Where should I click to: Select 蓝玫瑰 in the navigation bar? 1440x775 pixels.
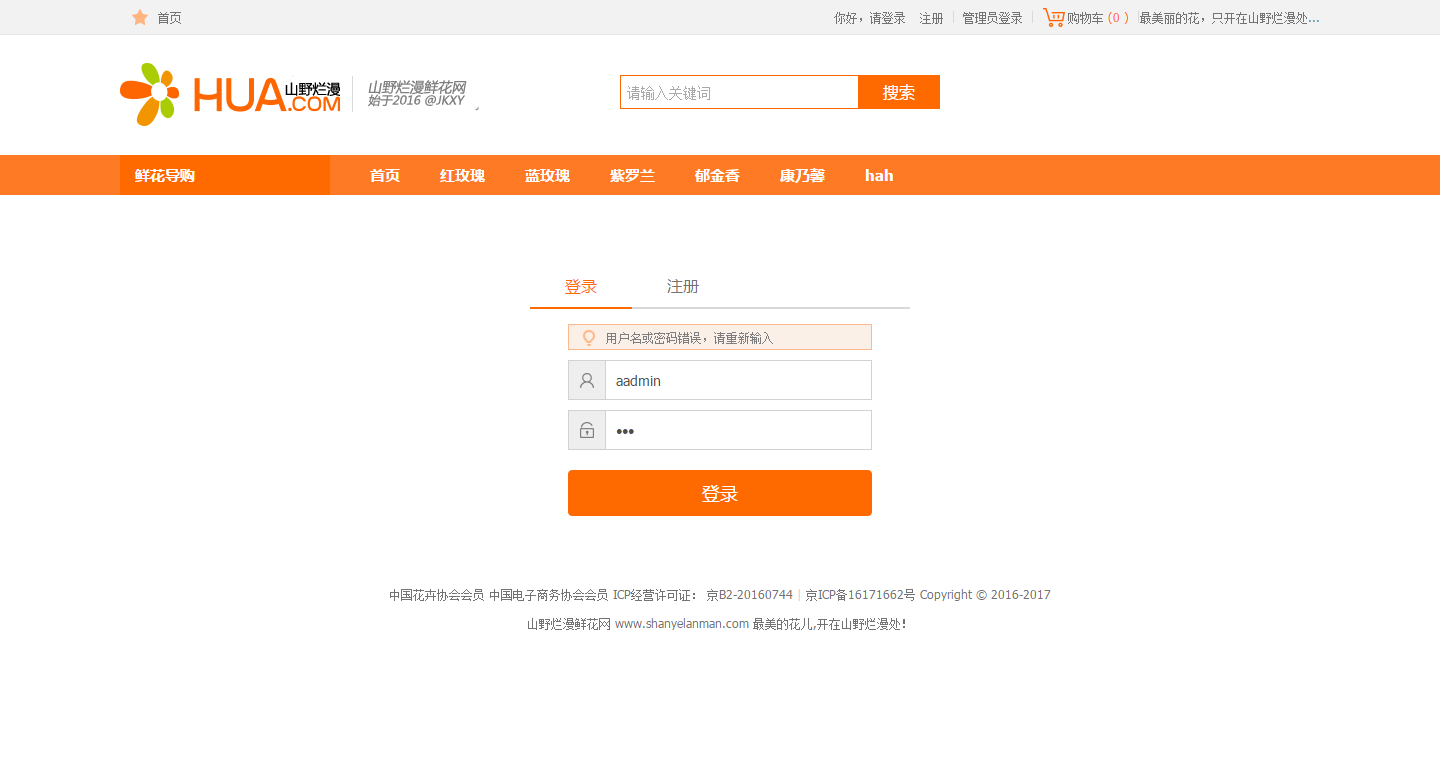[x=547, y=175]
